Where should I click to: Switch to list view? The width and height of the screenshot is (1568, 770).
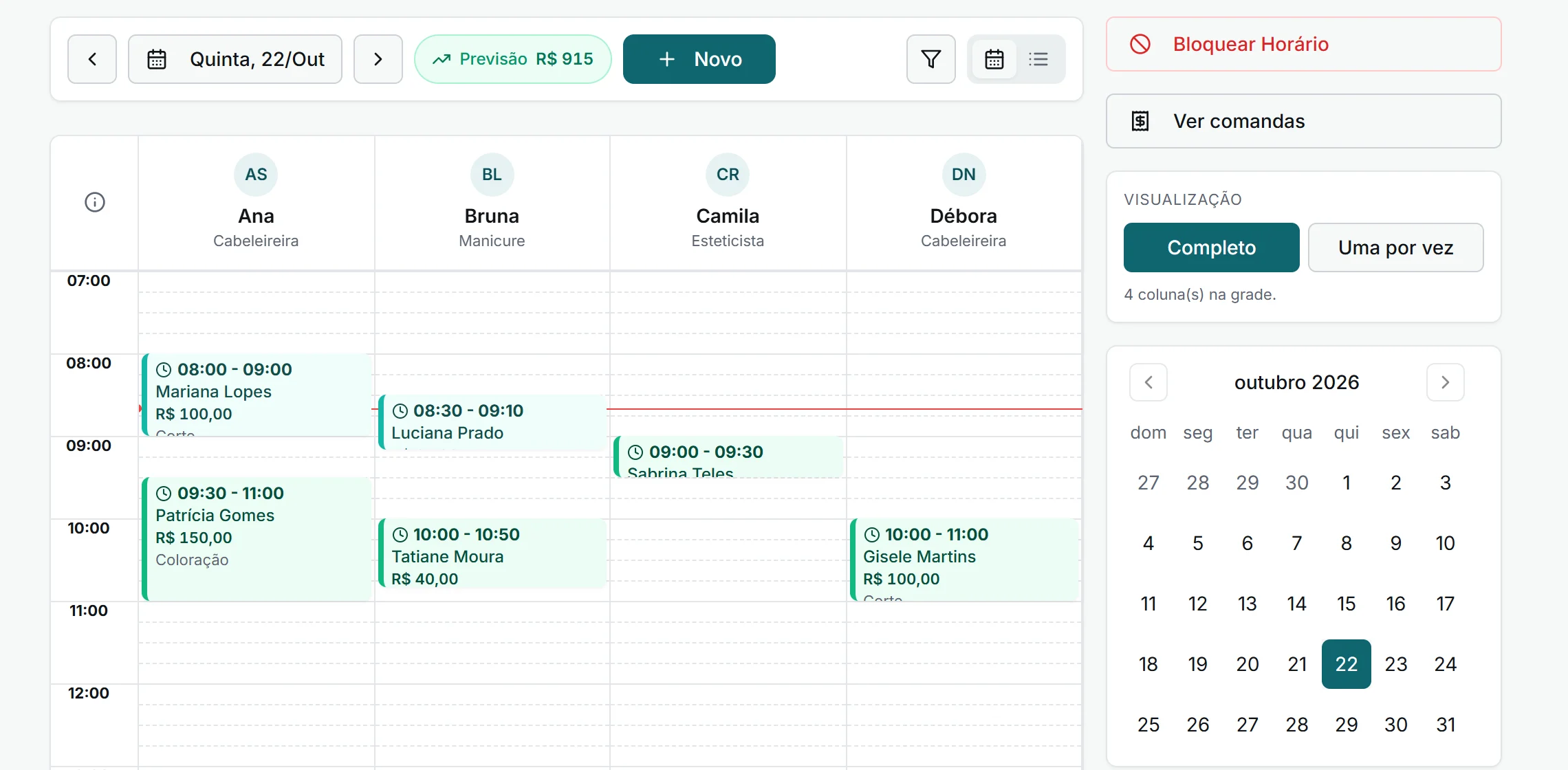[x=1038, y=59]
